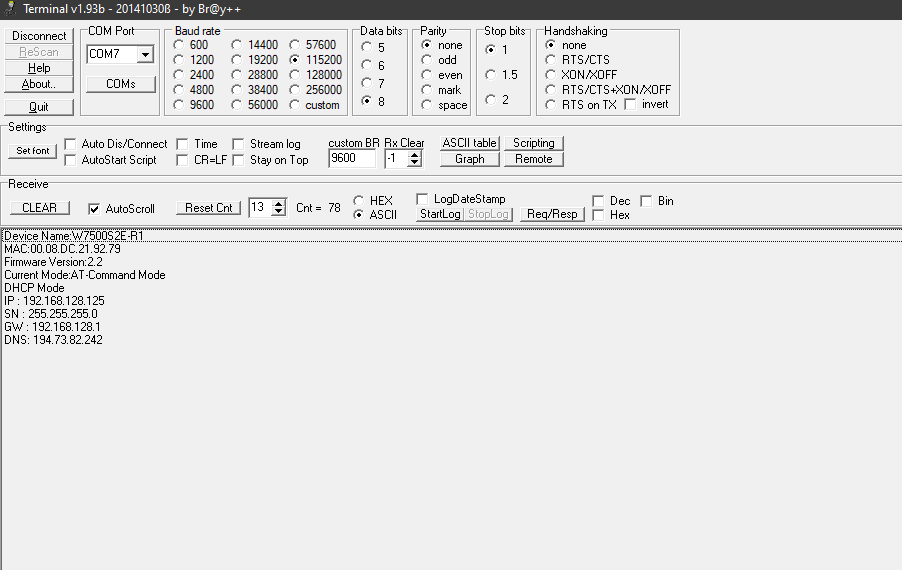Select the 14400 baud rate

tap(237, 45)
